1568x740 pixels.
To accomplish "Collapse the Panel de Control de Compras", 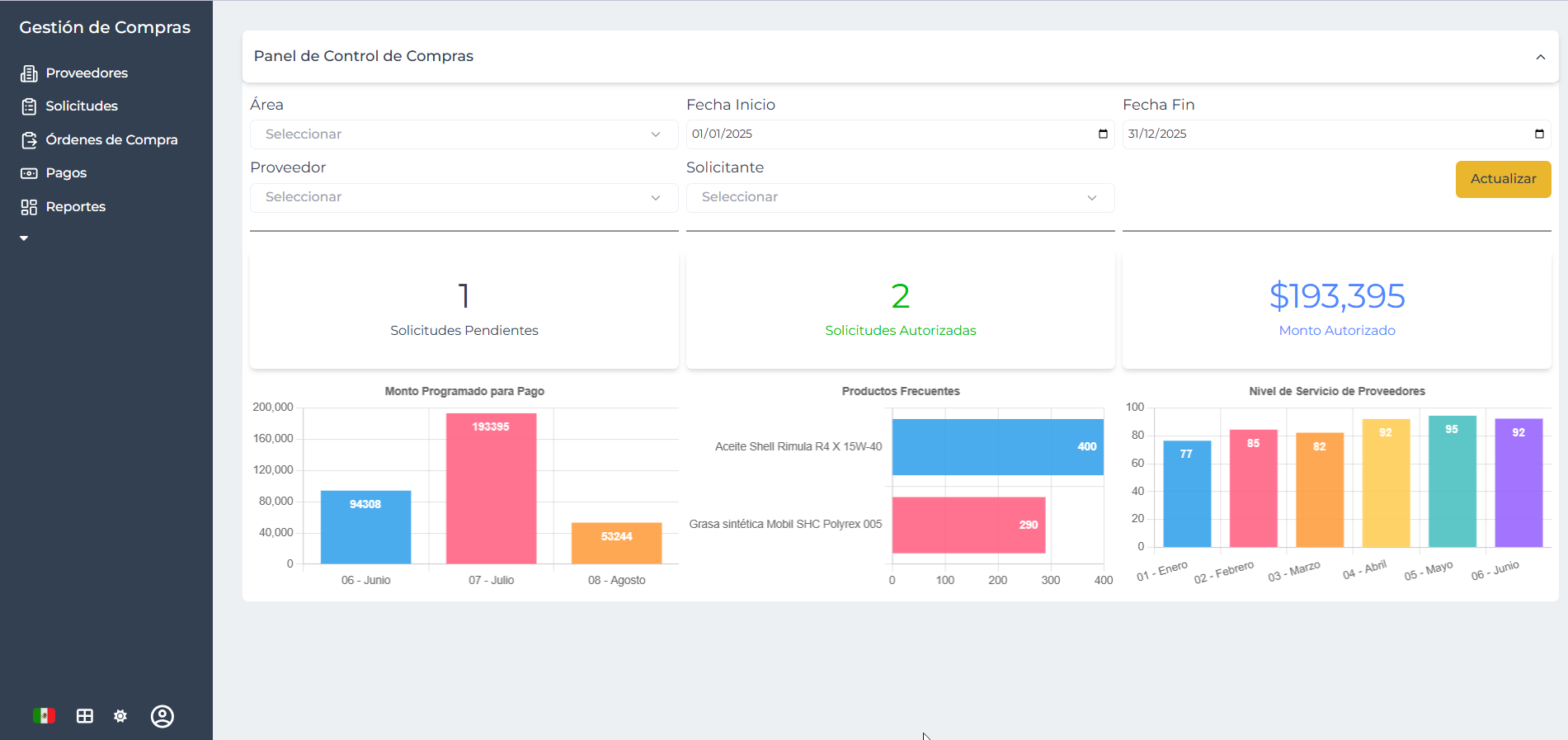I will point(1540,57).
